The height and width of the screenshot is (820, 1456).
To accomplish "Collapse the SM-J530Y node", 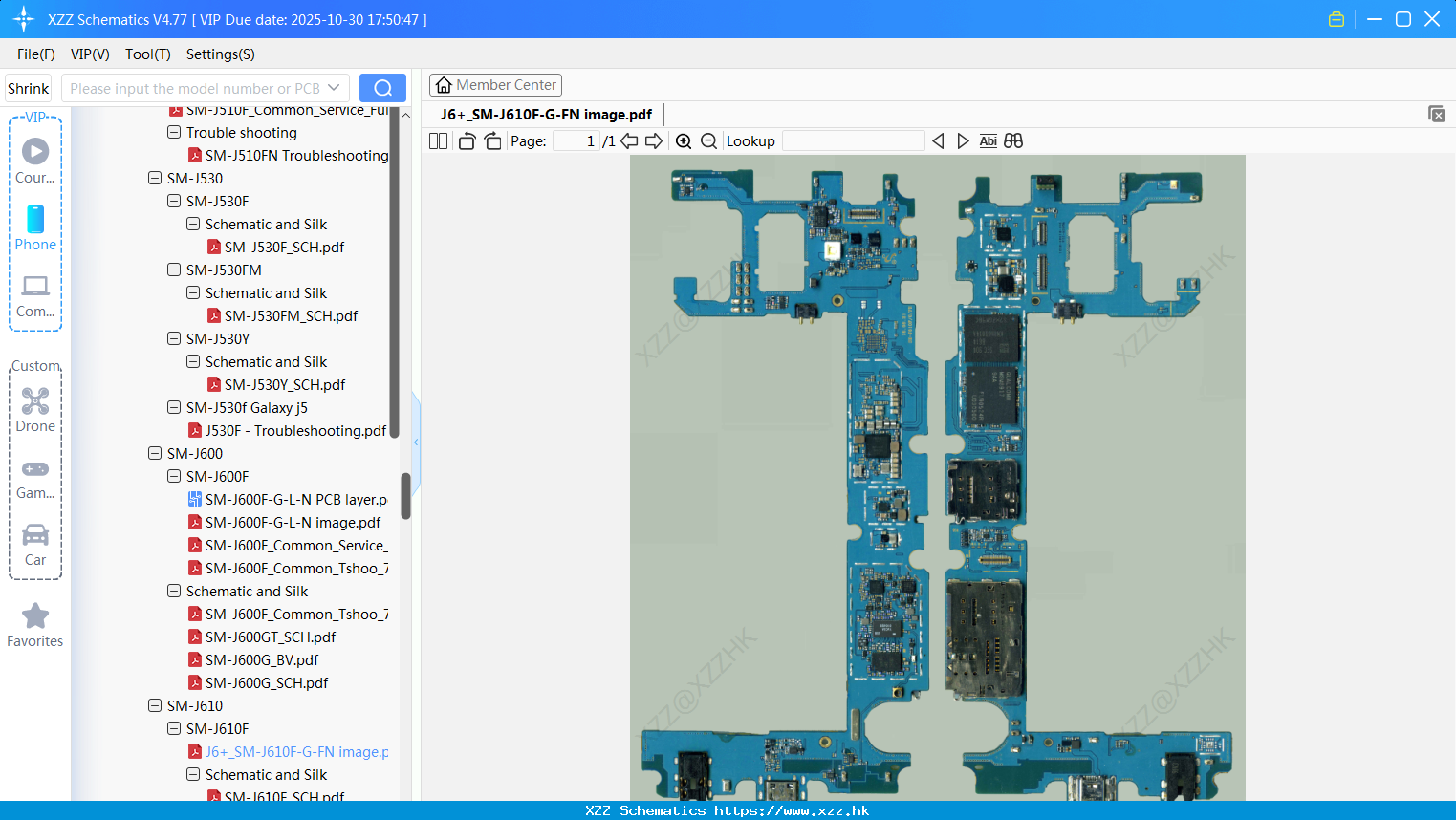I will [174, 338].
